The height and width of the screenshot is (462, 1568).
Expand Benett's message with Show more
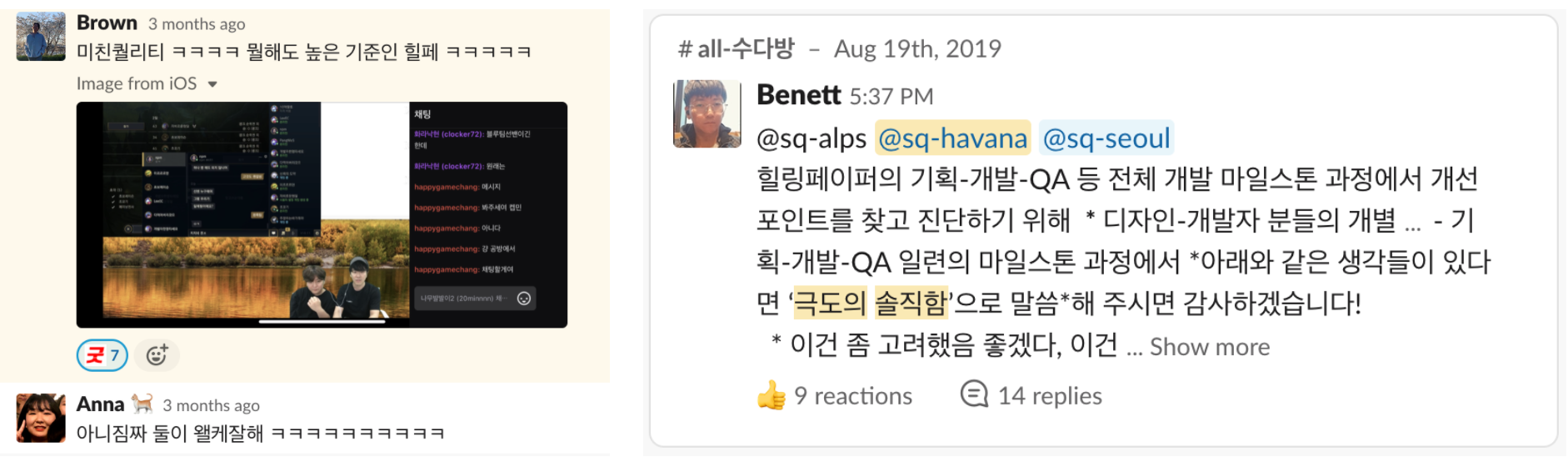[x=1209, y=347]
